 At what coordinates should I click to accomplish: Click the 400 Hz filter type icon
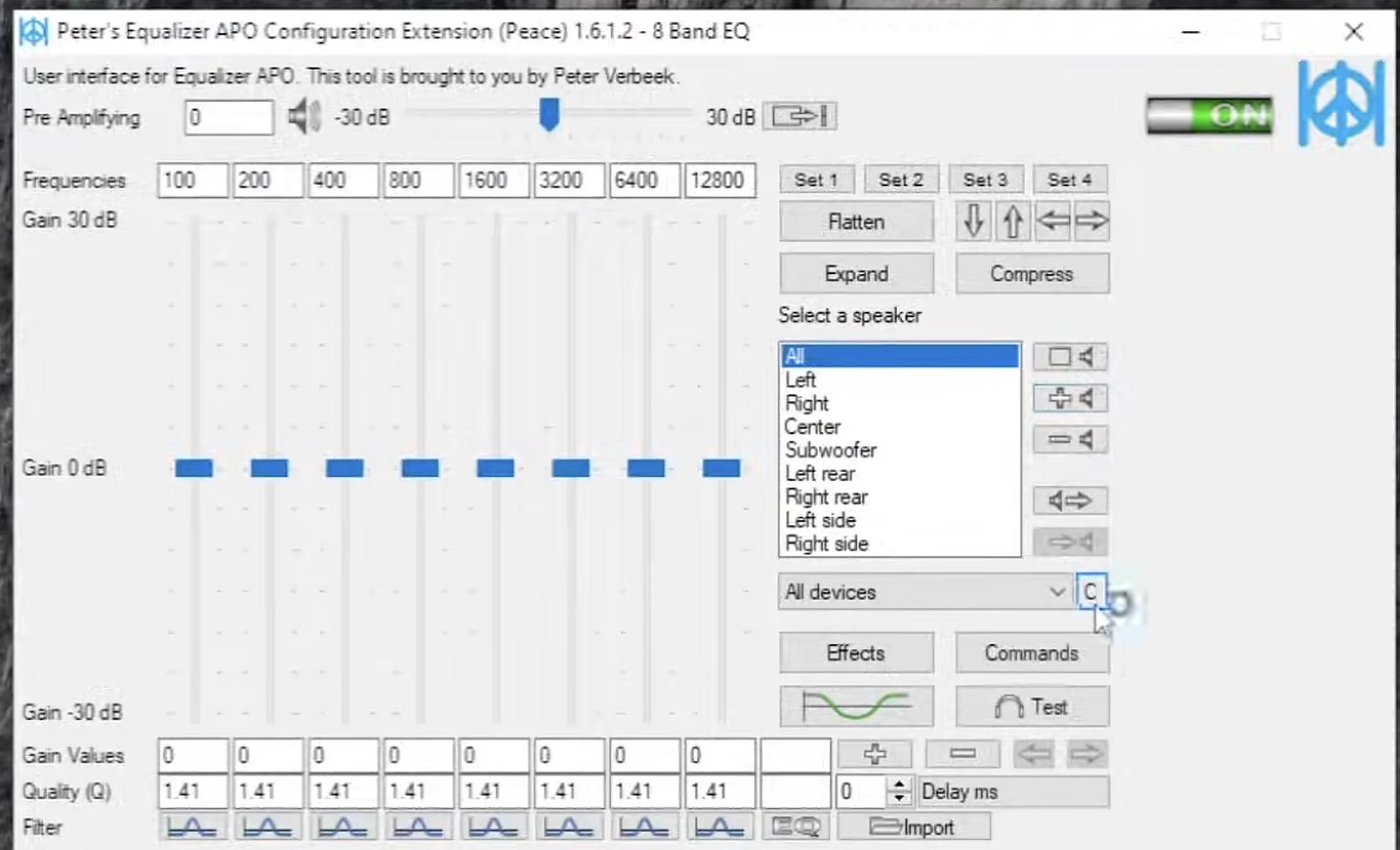tap(343, 827)
